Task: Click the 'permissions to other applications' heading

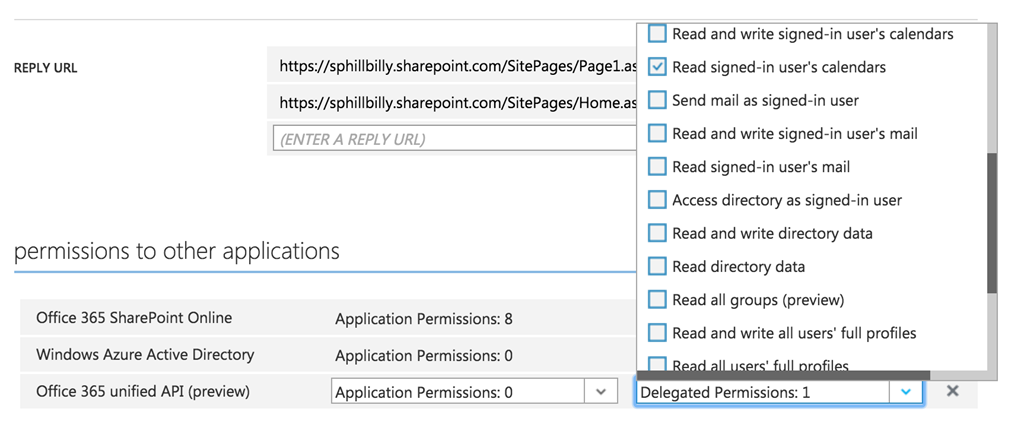Action: pos(176,251)
